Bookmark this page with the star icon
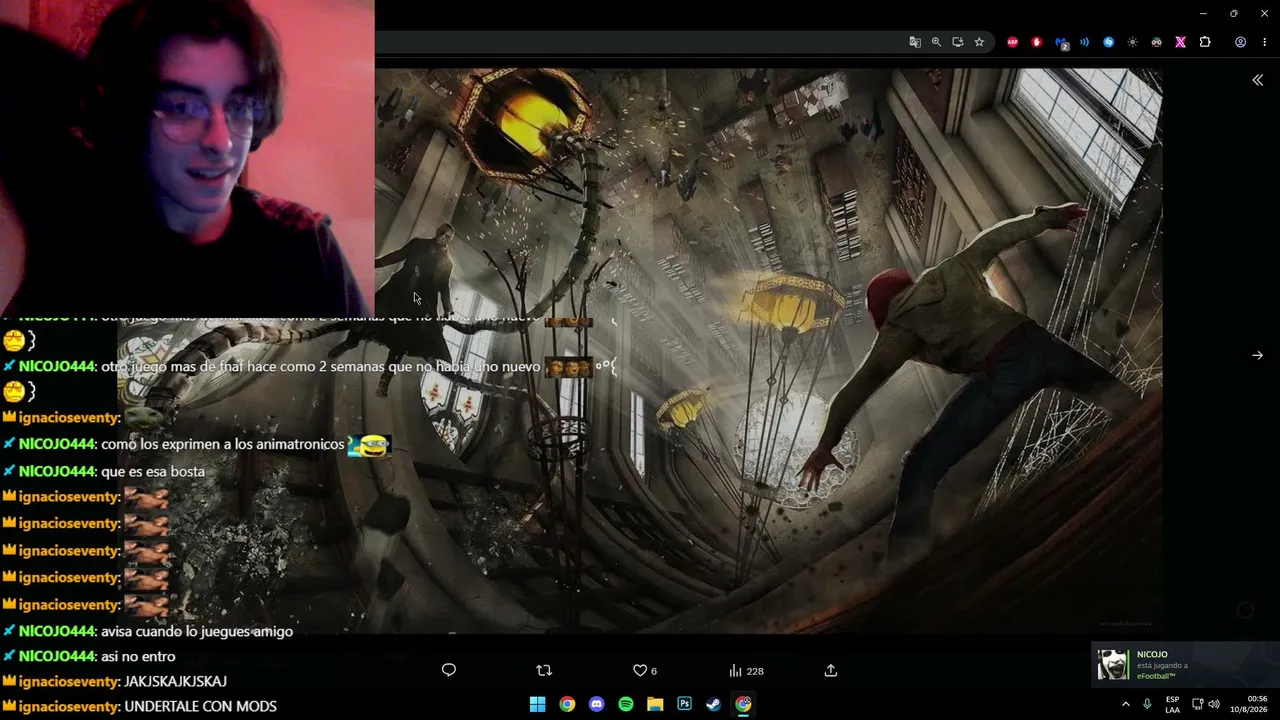The width and height of the screenshot is (1280, 720). (x=979, y=42)
